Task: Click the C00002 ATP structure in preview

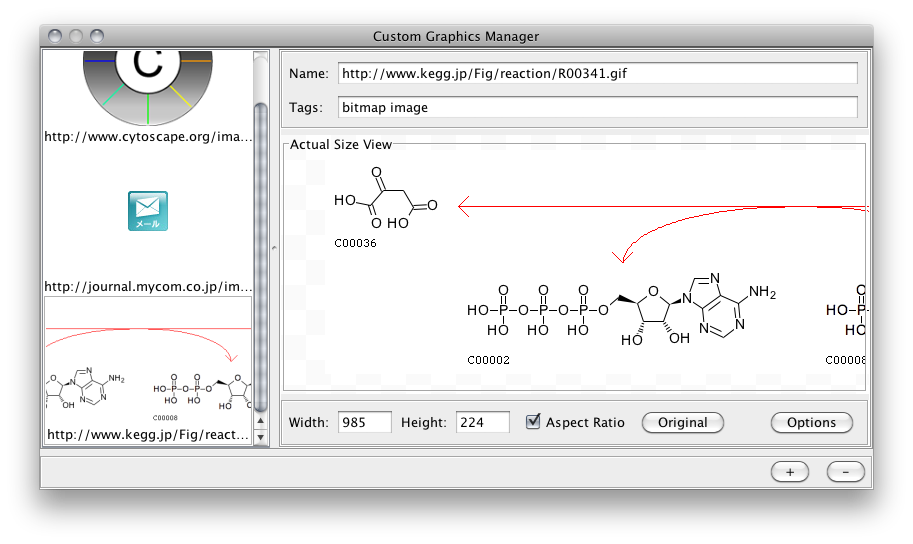Action: click(x=620, y=310)
